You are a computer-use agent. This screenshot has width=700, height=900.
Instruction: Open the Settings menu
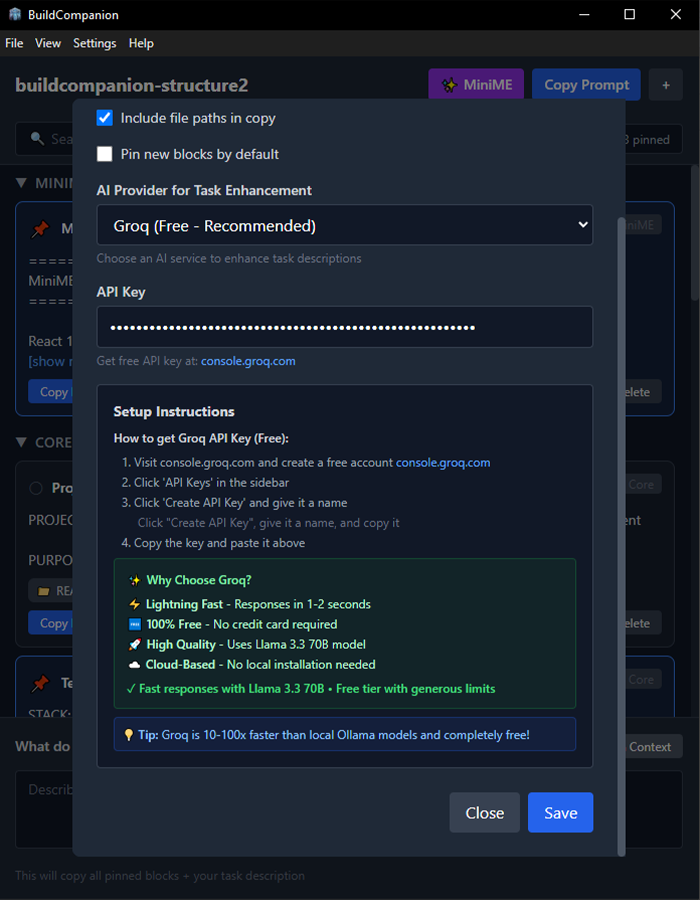(95, 43)
